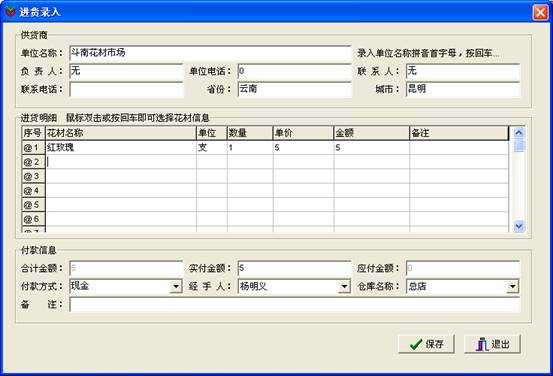The height and width of the screenshot is (376, 553).
Task: Click the 序号 column header
Action: (x=34, y=133)
